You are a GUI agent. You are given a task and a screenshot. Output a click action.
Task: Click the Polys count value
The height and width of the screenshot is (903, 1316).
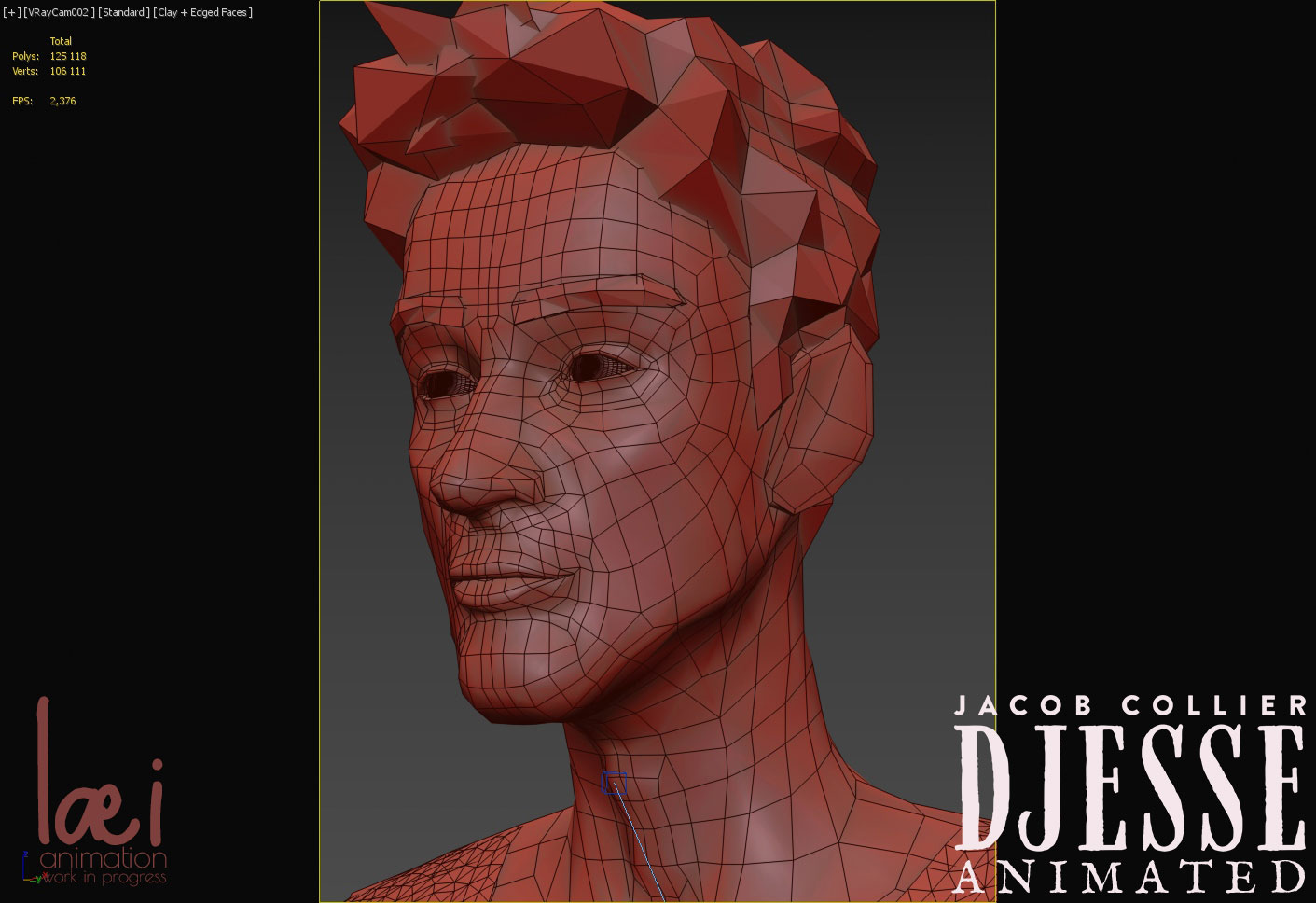point(68,56)
